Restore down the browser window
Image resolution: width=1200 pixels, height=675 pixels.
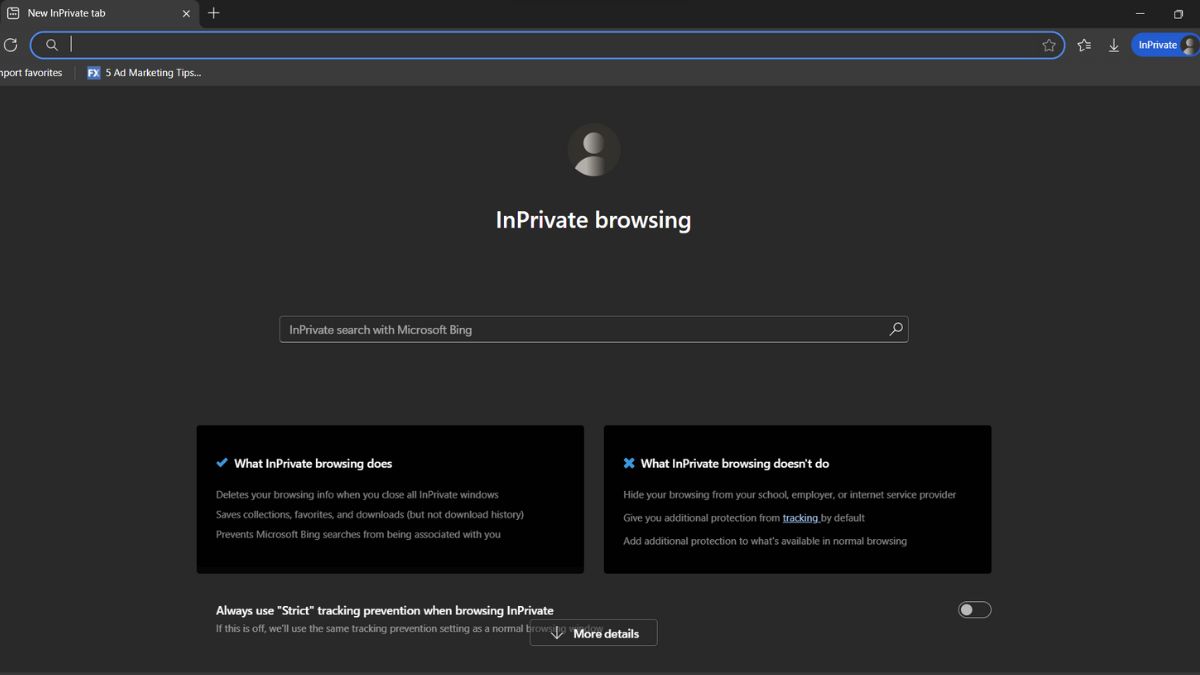coord(1178,14)
